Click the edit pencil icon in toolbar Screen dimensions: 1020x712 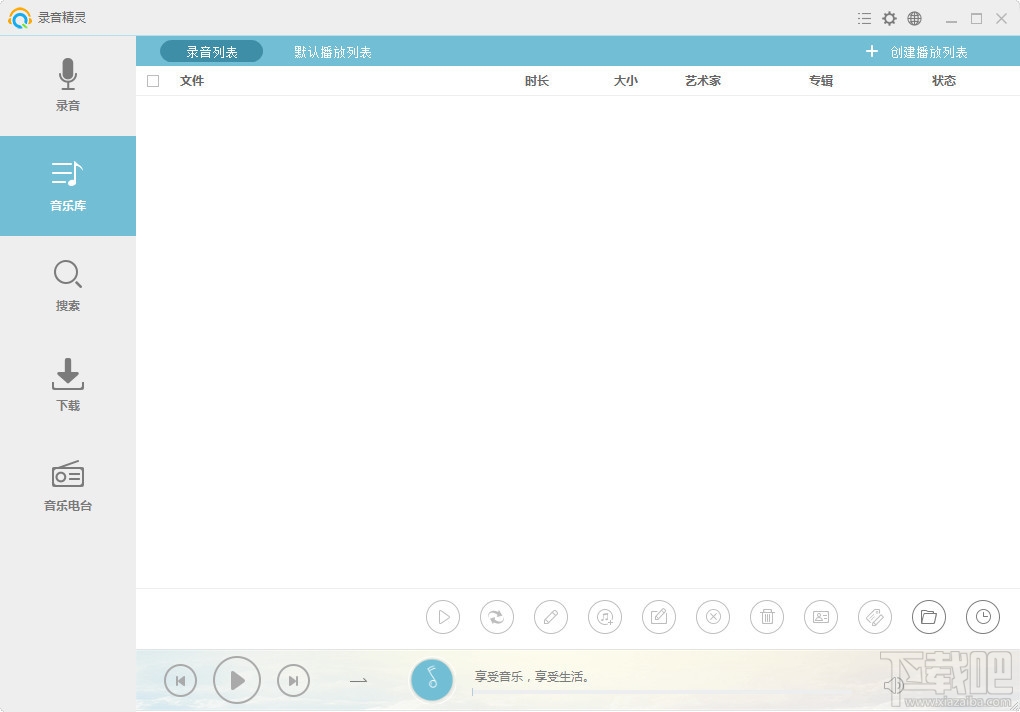pyautogui.click(x=551, y=617)
